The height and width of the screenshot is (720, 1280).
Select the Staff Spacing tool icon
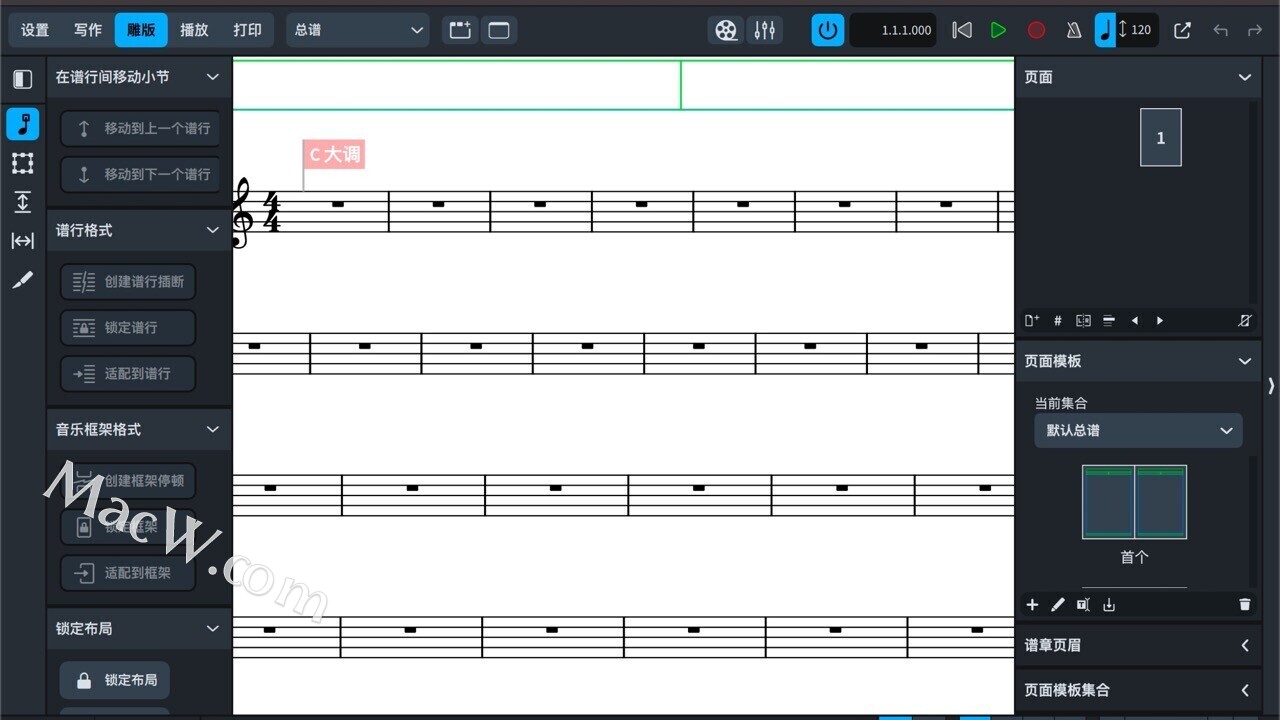click(x=23, y=202)
